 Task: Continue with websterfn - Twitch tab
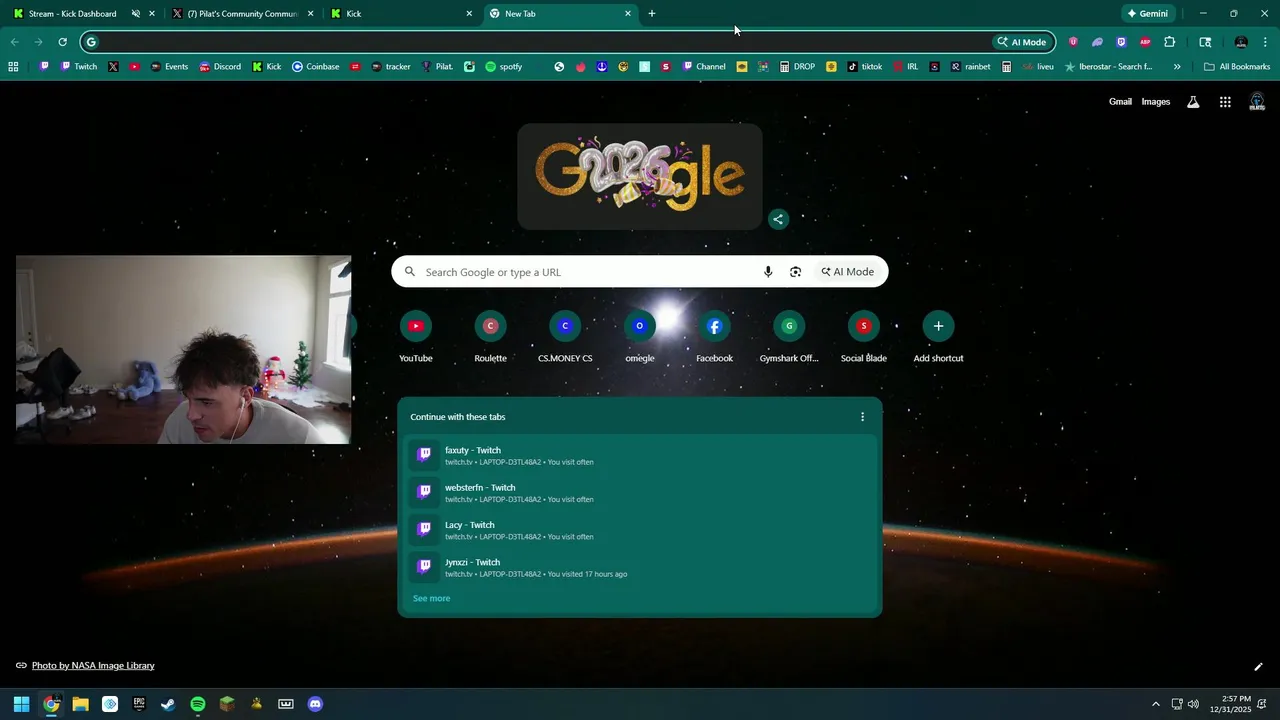[x=640, y=493]
